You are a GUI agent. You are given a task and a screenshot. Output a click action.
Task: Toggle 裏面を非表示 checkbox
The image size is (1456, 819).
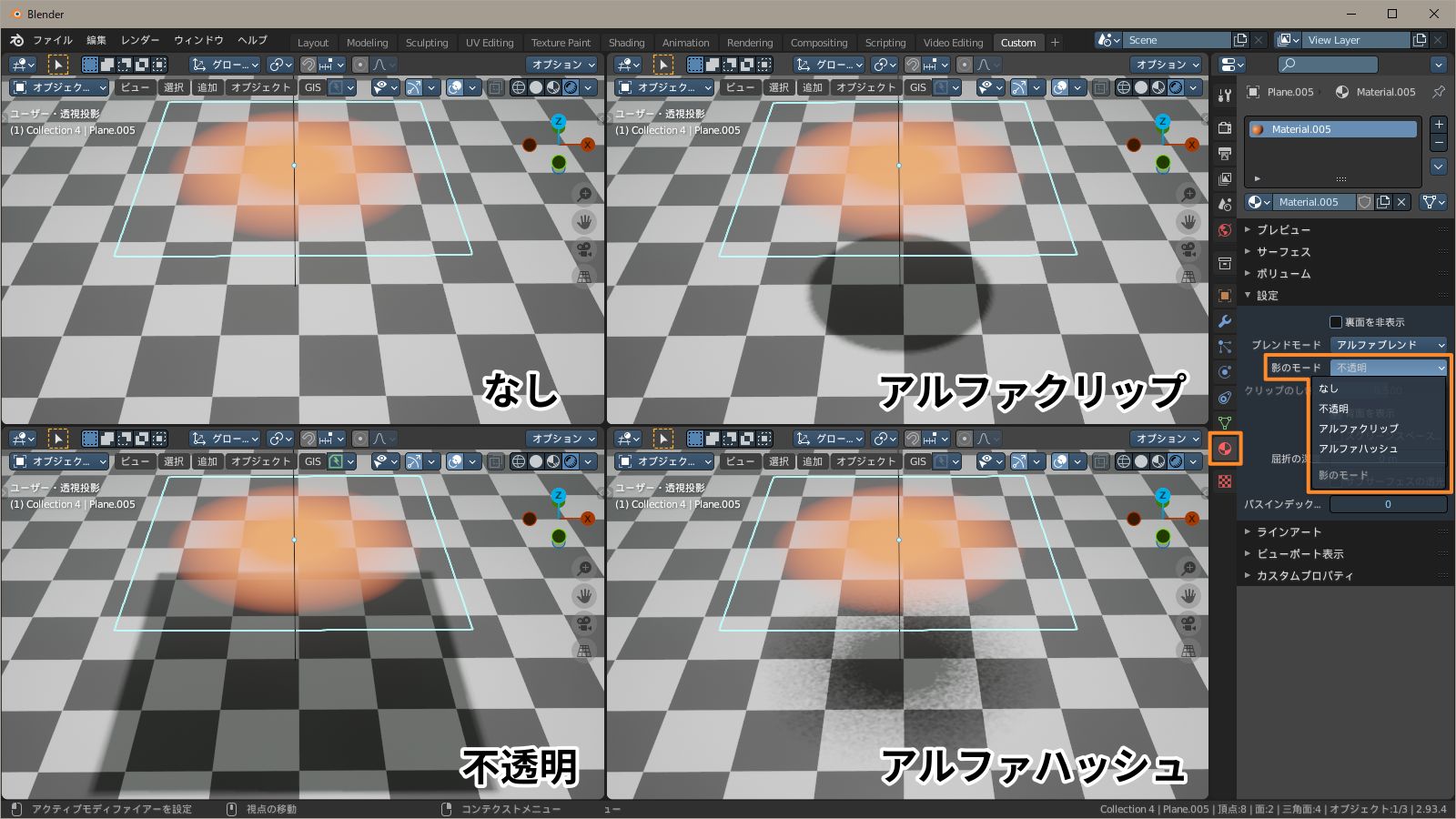(1336, 322)
